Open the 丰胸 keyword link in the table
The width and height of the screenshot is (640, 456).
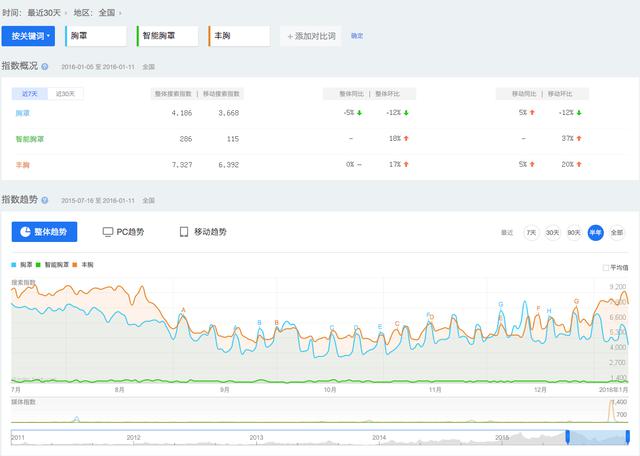pyautogui.click(x=22, y=165)
